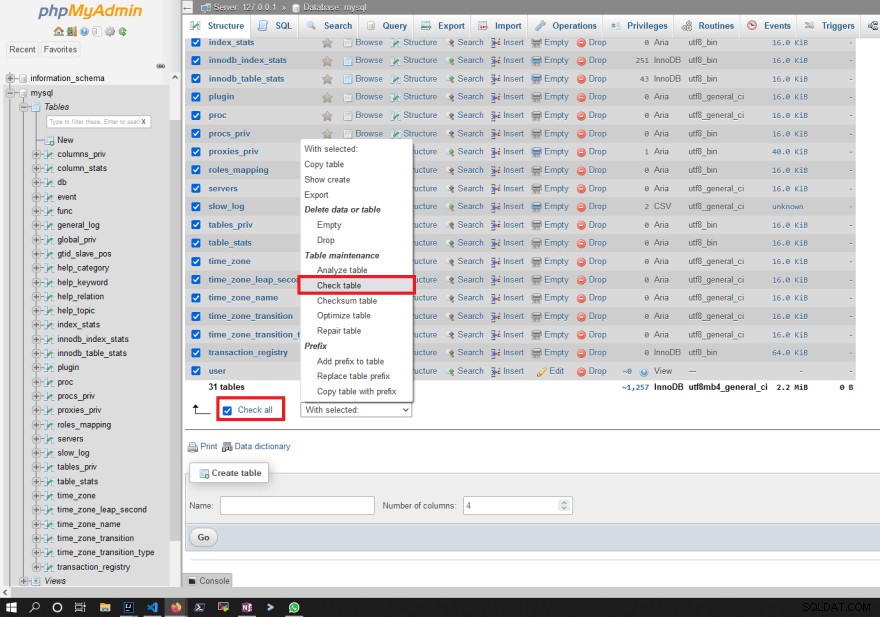Click Search icon in time_zone row
This screenshot has height=617, width=880.
450,261
